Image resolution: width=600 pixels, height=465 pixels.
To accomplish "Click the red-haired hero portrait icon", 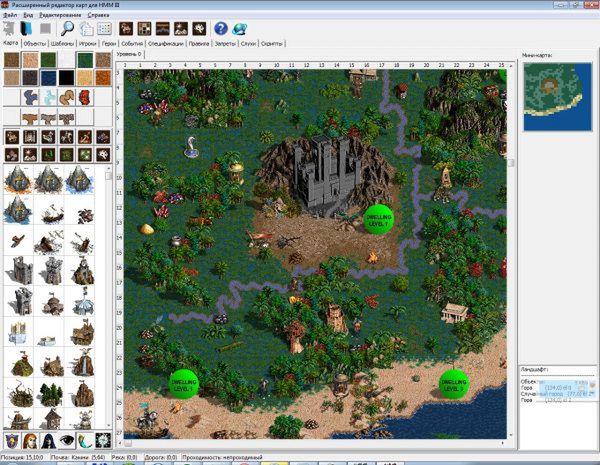I will click(x=30, y=441).
